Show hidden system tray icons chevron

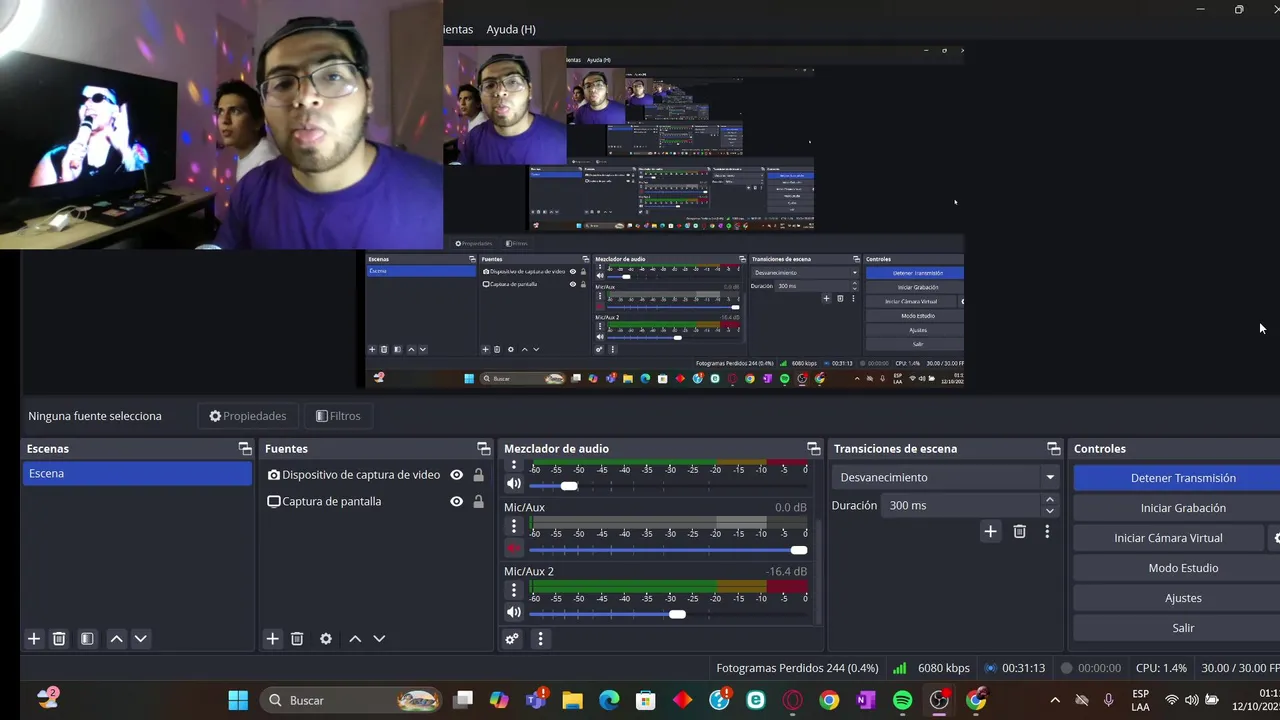(x=1054, y=700)
